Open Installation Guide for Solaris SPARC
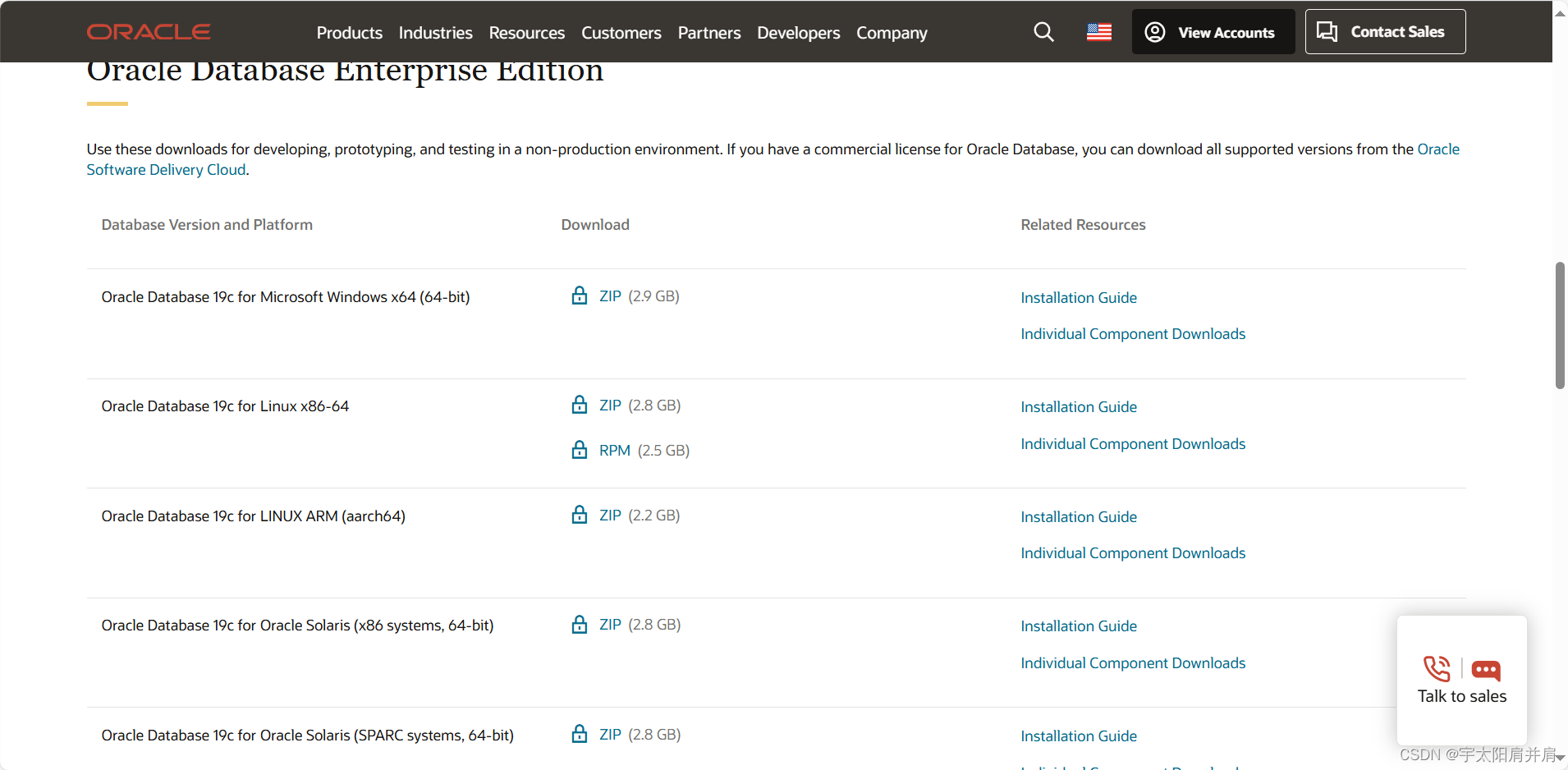Viewport: 1568px width, 770px height. point(1079,736)
